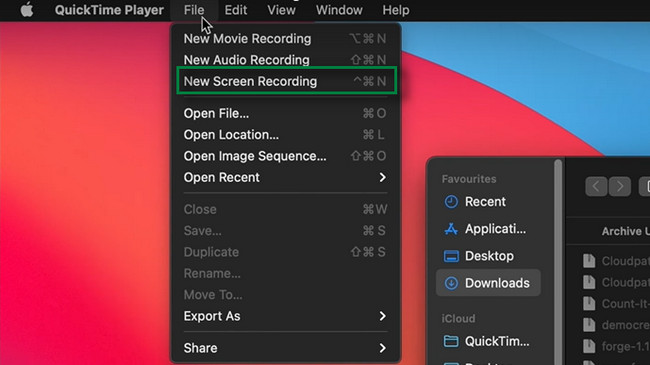This screenshot has height=365, width=650.
Task: Choose Open File… from the File menu
Action: click(x=285, y=113)
